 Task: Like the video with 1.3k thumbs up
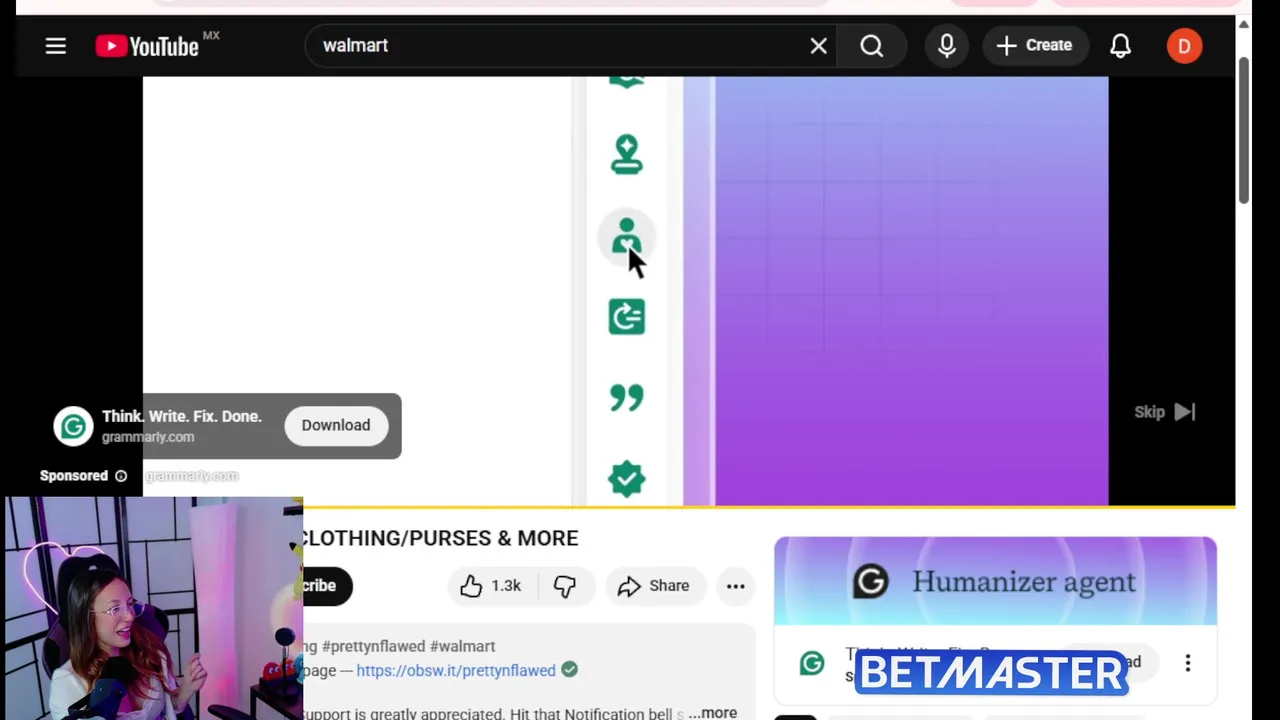coord(491,586)
